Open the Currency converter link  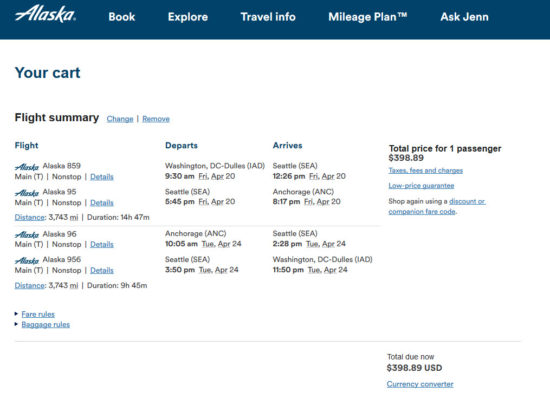click(420, 384)
